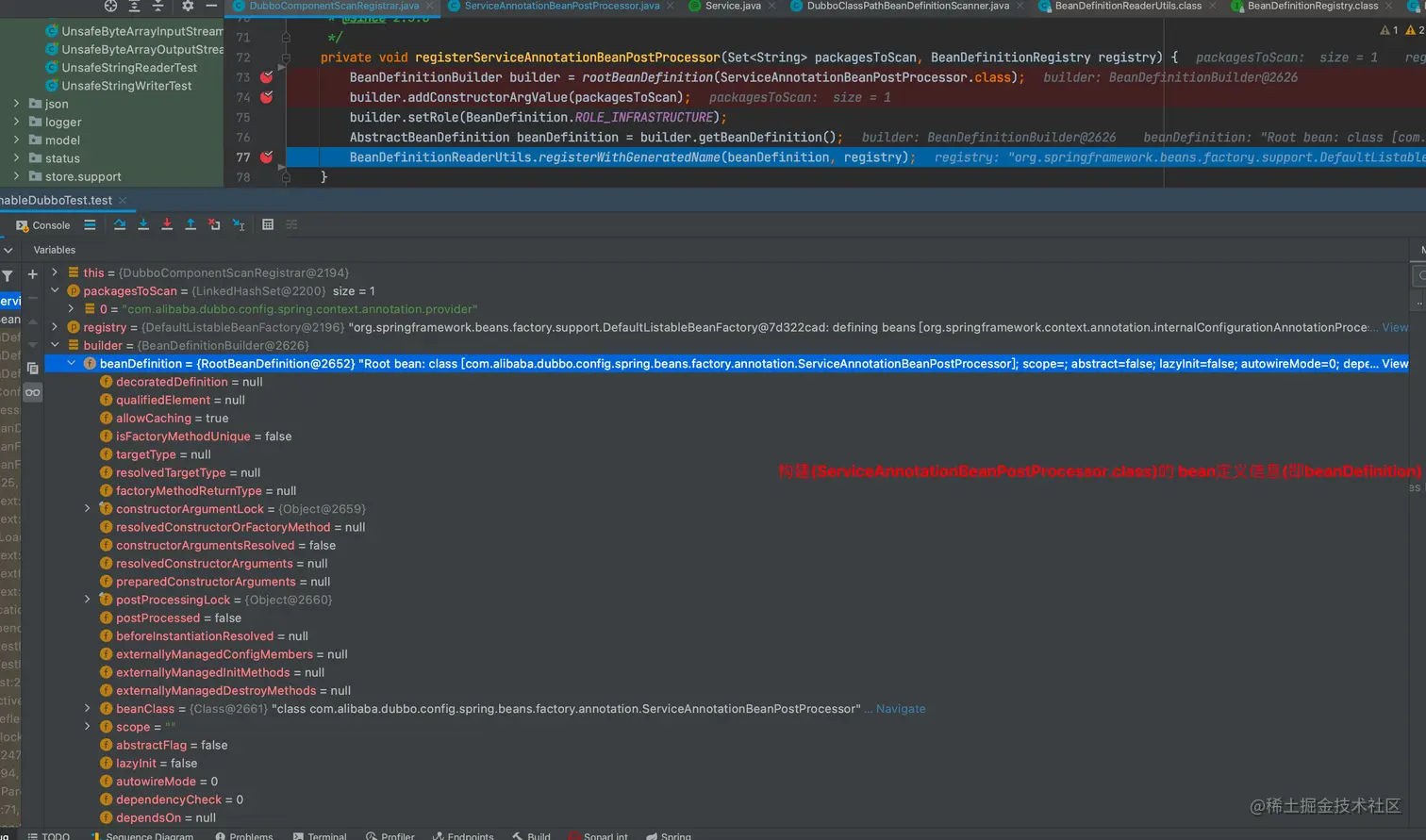
Task: Click threads layout icon beside Console
Action: pos(90,224)
